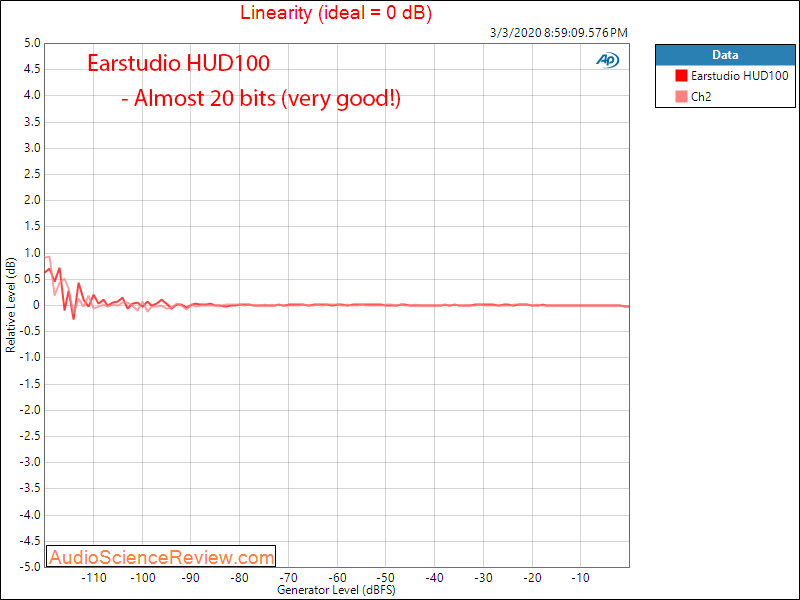Click the -3.0 y-axis tick label
The height and width of the screenshot is (600, 800).
[30, 462]
